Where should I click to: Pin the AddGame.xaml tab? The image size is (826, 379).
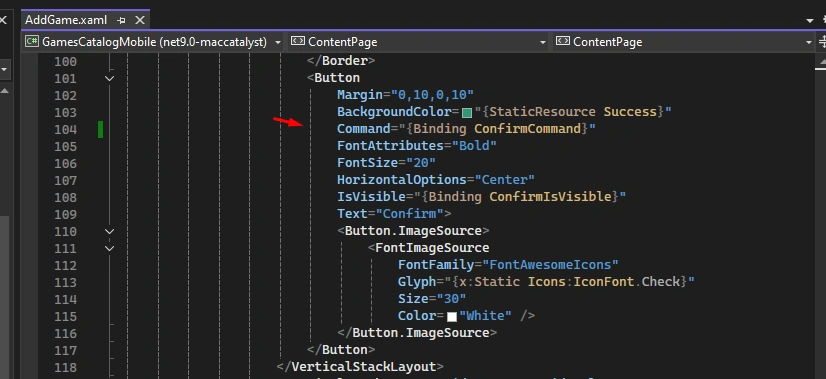coord(122,21)
